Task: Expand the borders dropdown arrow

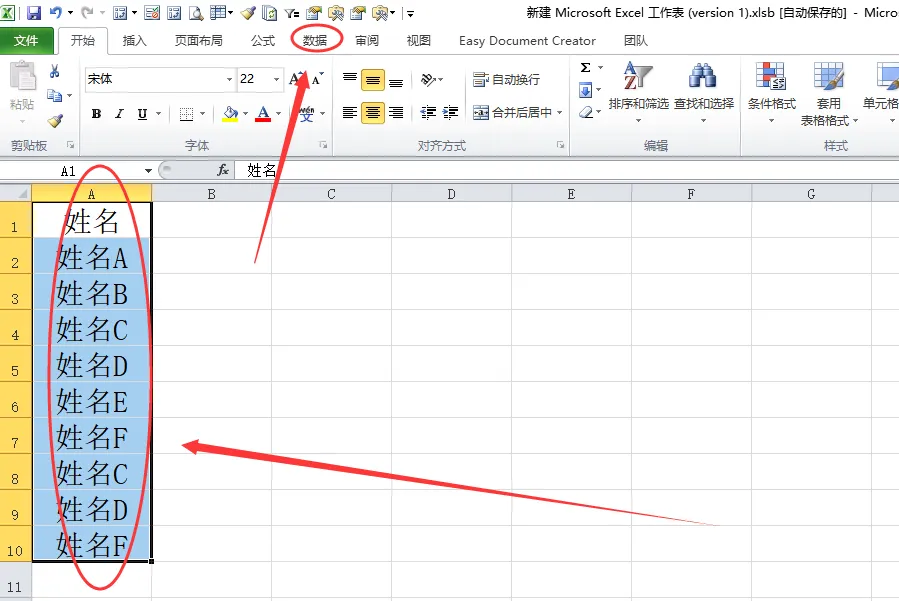Action: (202, 114)
